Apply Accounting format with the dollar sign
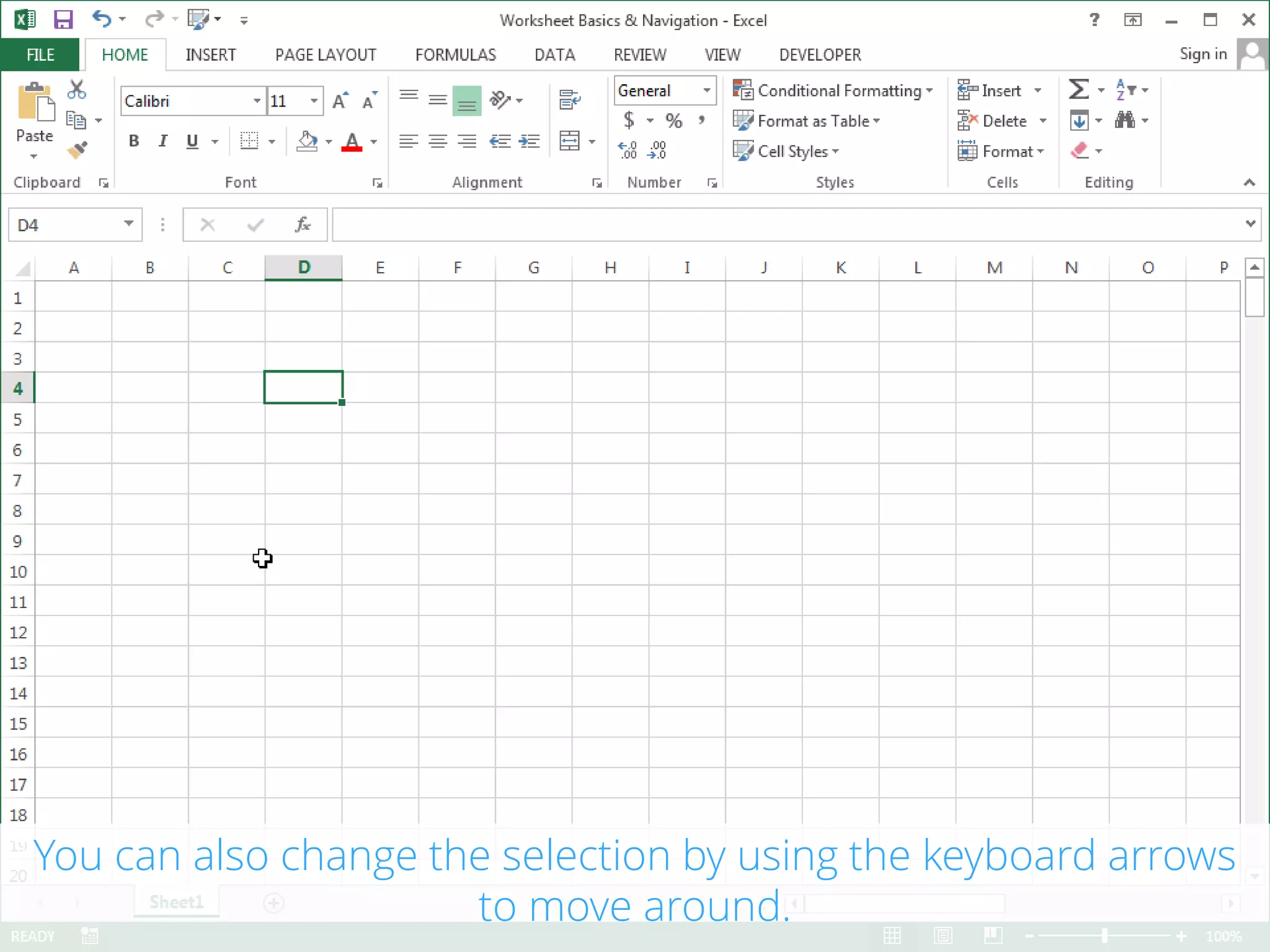The height and width of the screenshot is (952, 1270). point(629,120)
